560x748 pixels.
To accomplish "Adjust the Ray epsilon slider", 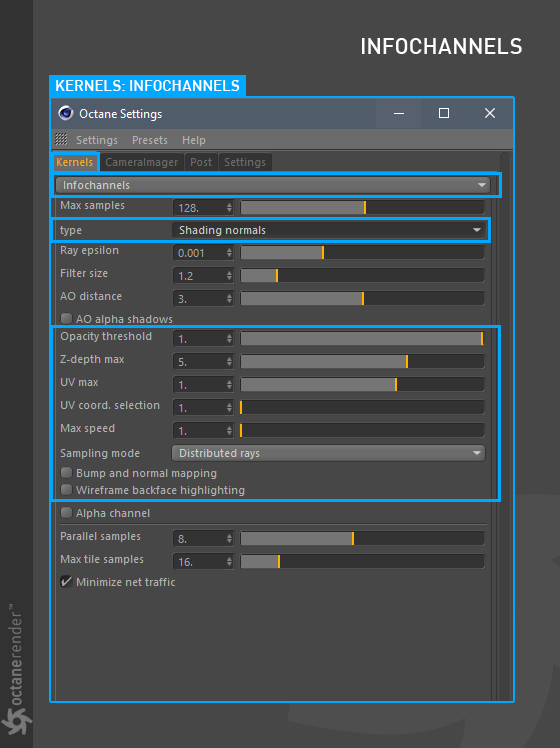I will coord(363,253).
